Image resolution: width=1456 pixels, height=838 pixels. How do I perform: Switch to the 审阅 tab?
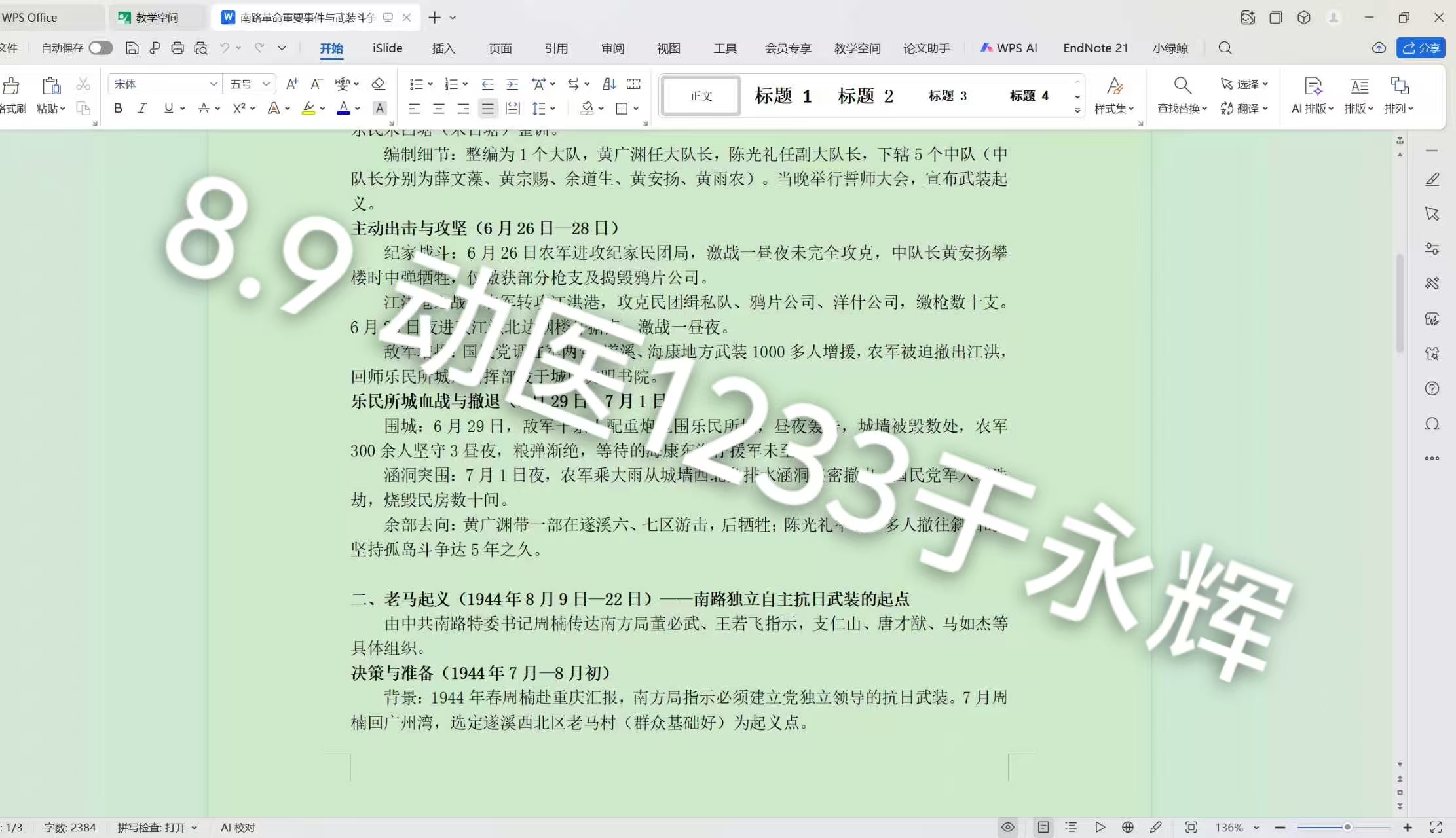click(612, 48)
